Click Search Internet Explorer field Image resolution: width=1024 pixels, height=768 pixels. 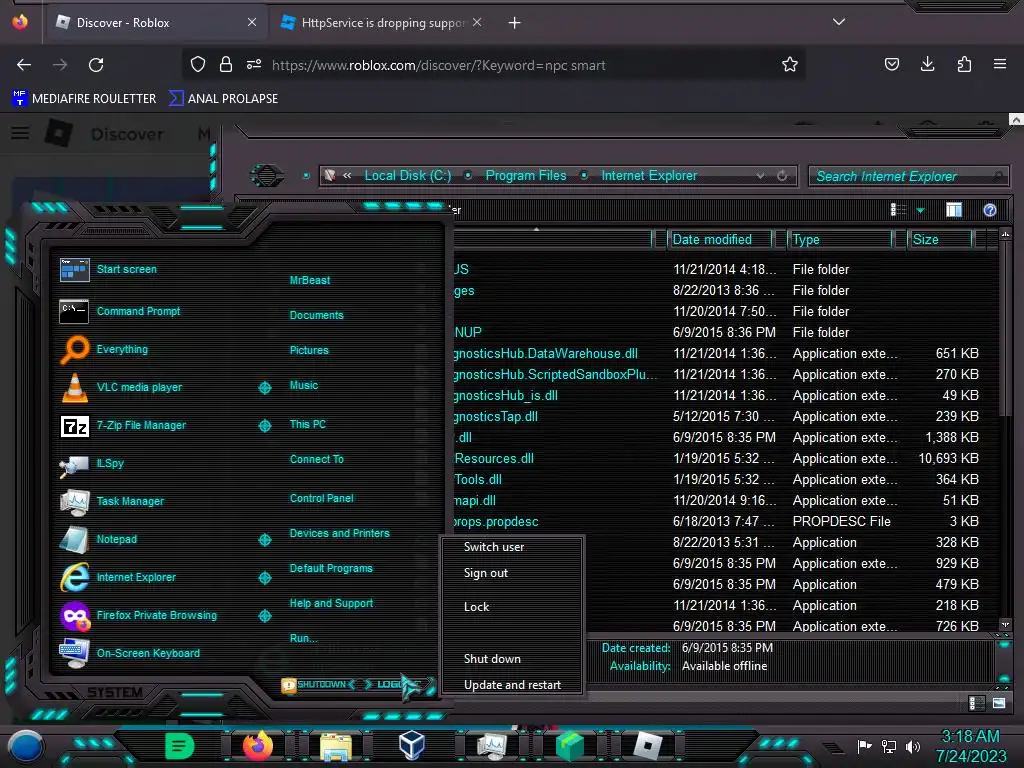pos(909,176)
